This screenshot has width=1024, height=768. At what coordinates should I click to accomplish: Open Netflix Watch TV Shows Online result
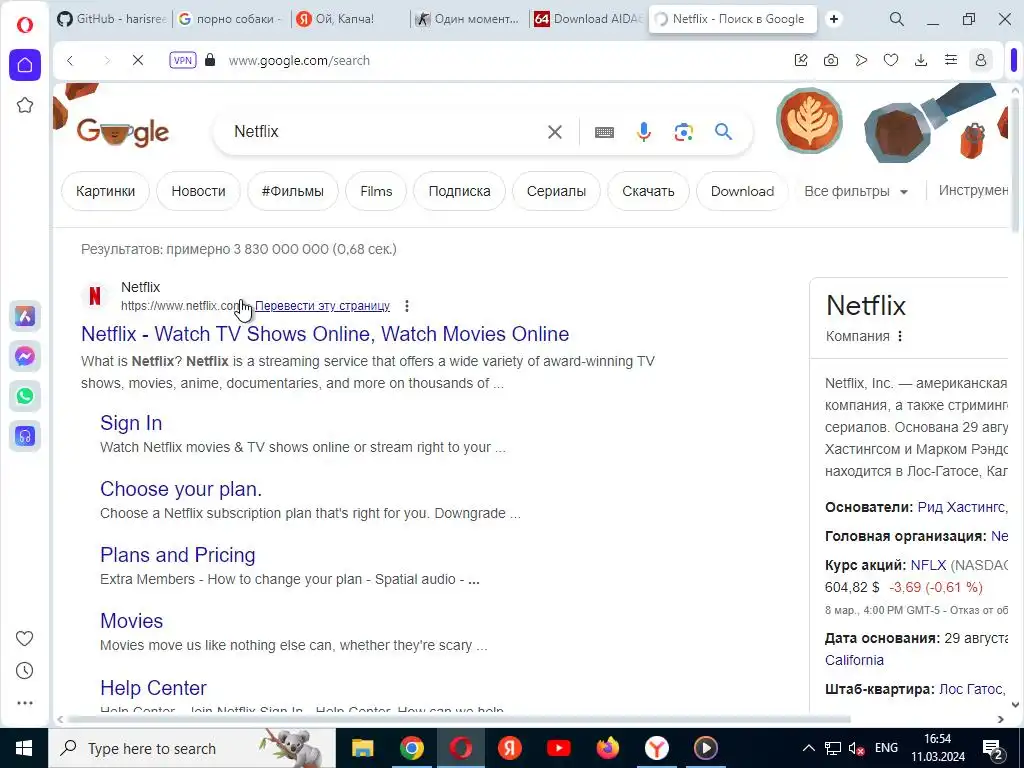coord(325,334)
